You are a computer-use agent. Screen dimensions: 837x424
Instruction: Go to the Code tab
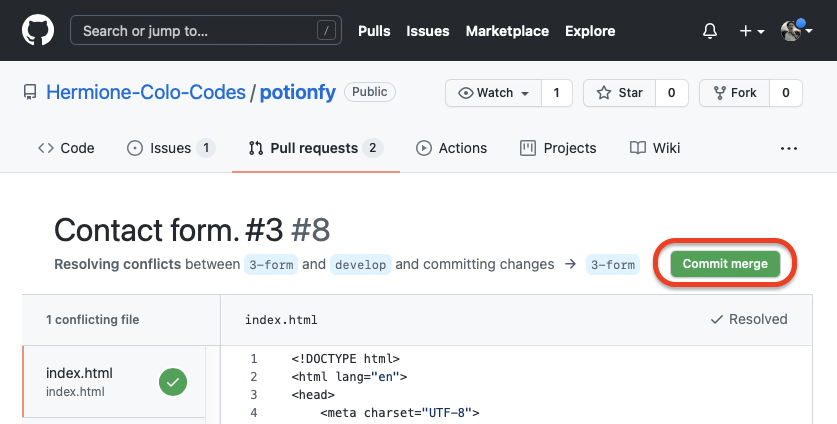66,148
